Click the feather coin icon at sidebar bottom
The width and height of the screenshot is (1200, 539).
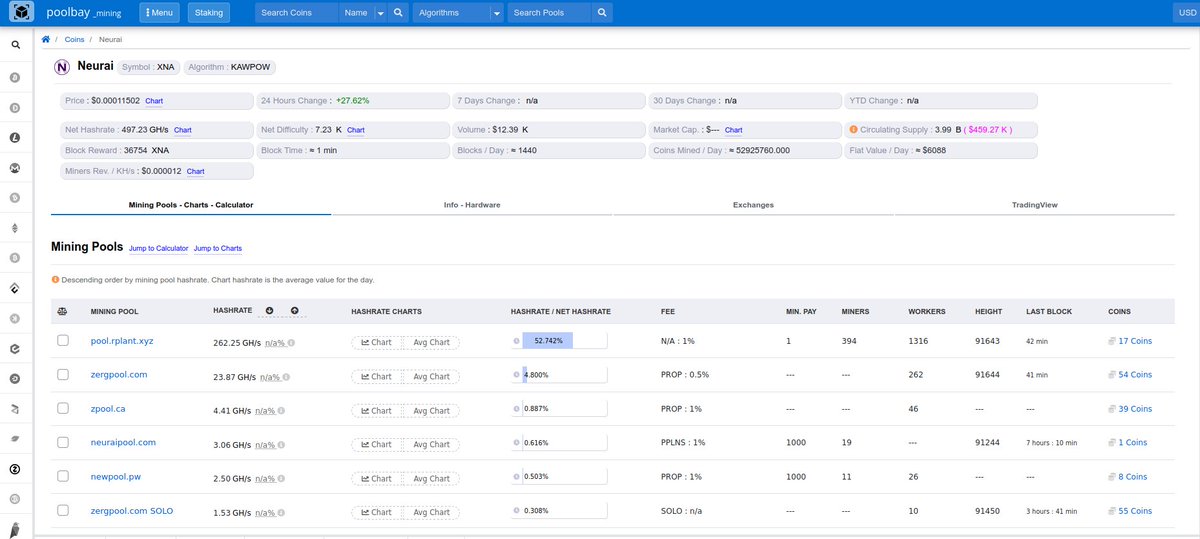point(16,528)
